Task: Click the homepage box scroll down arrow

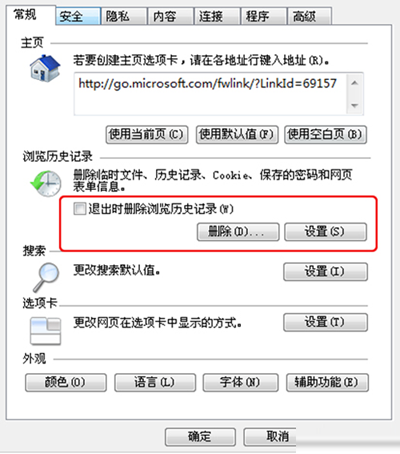Action: (x=355, y=105)
